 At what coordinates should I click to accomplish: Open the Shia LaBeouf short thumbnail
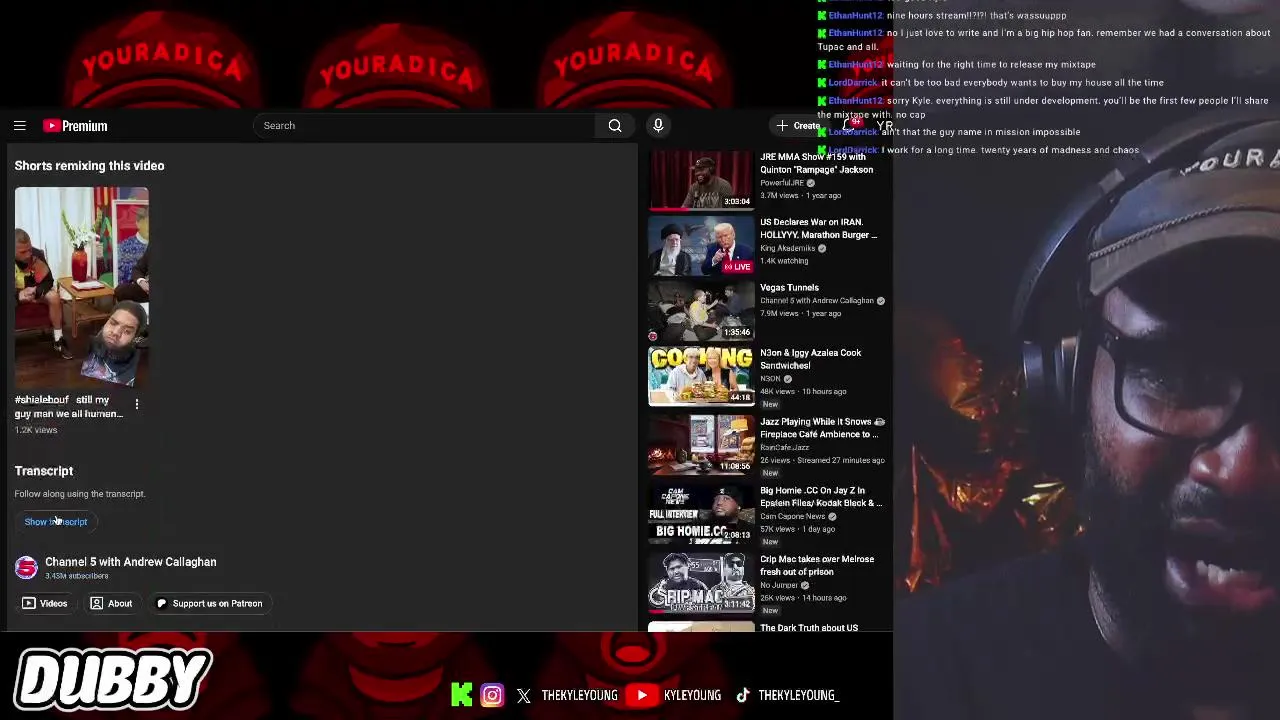pos(82,287)
